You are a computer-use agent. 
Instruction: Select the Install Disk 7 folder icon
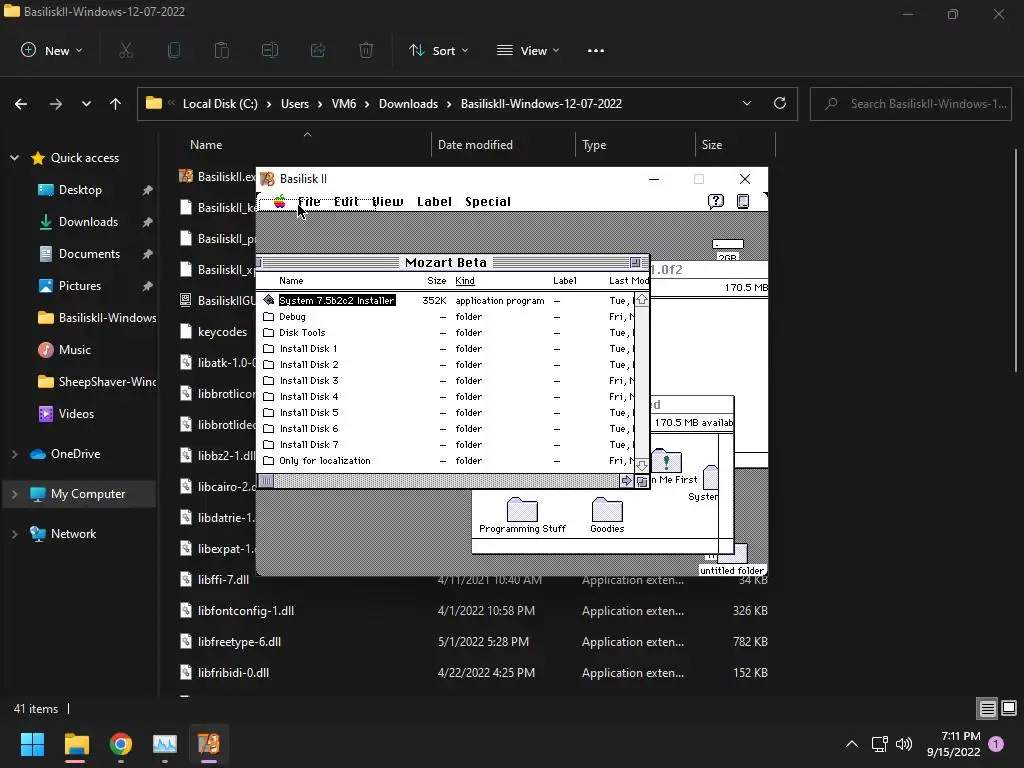pos(268,445)
